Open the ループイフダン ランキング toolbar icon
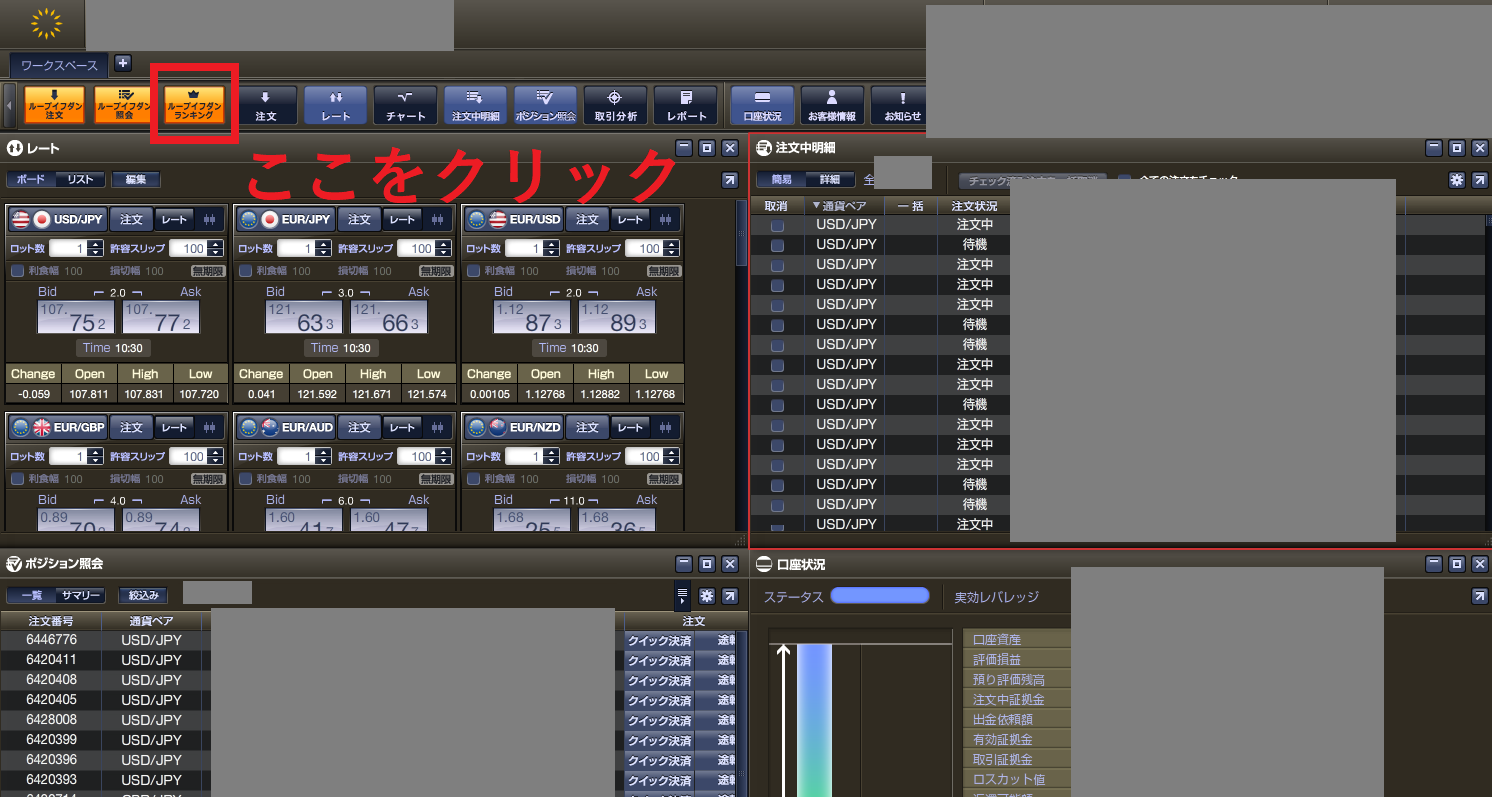The width and height of the screenshot is (1492, 797). click(194, 104)
